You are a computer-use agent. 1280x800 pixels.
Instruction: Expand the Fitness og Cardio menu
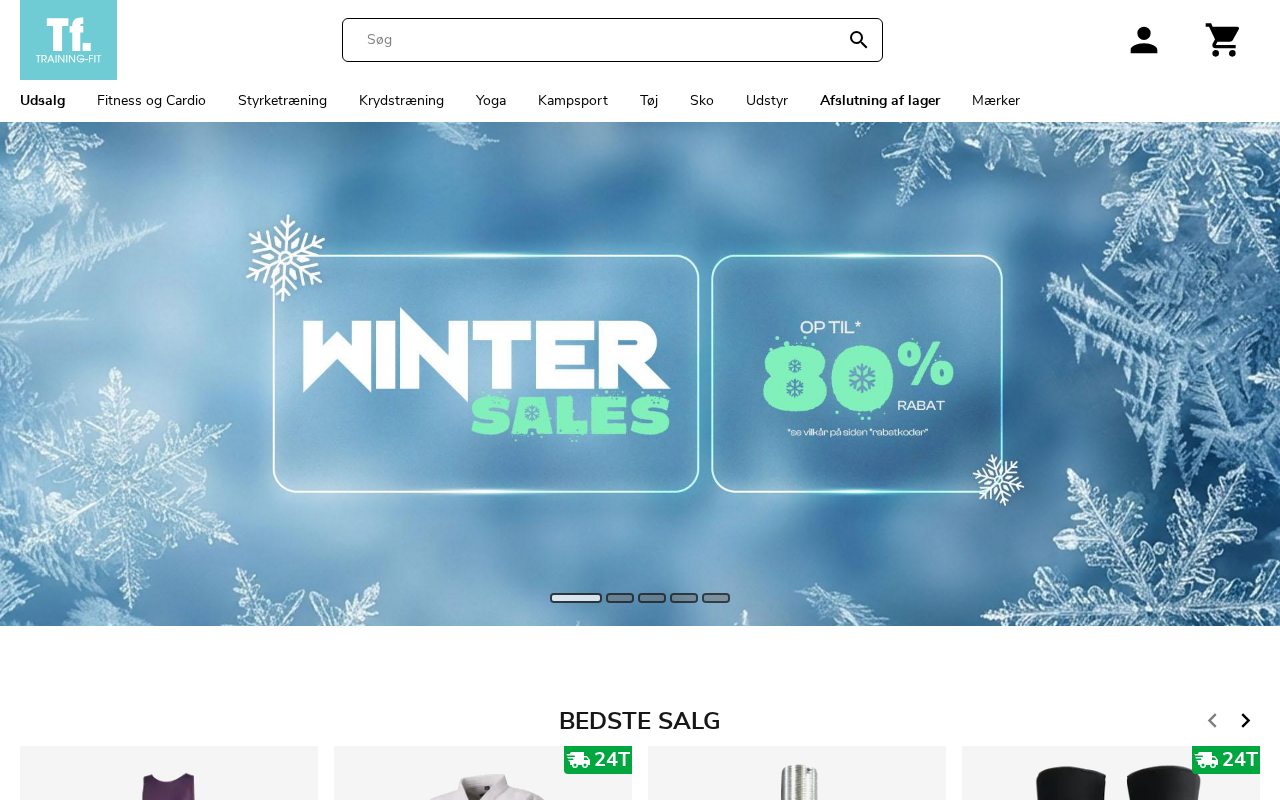pyautogui.click(x=151, y=100)
